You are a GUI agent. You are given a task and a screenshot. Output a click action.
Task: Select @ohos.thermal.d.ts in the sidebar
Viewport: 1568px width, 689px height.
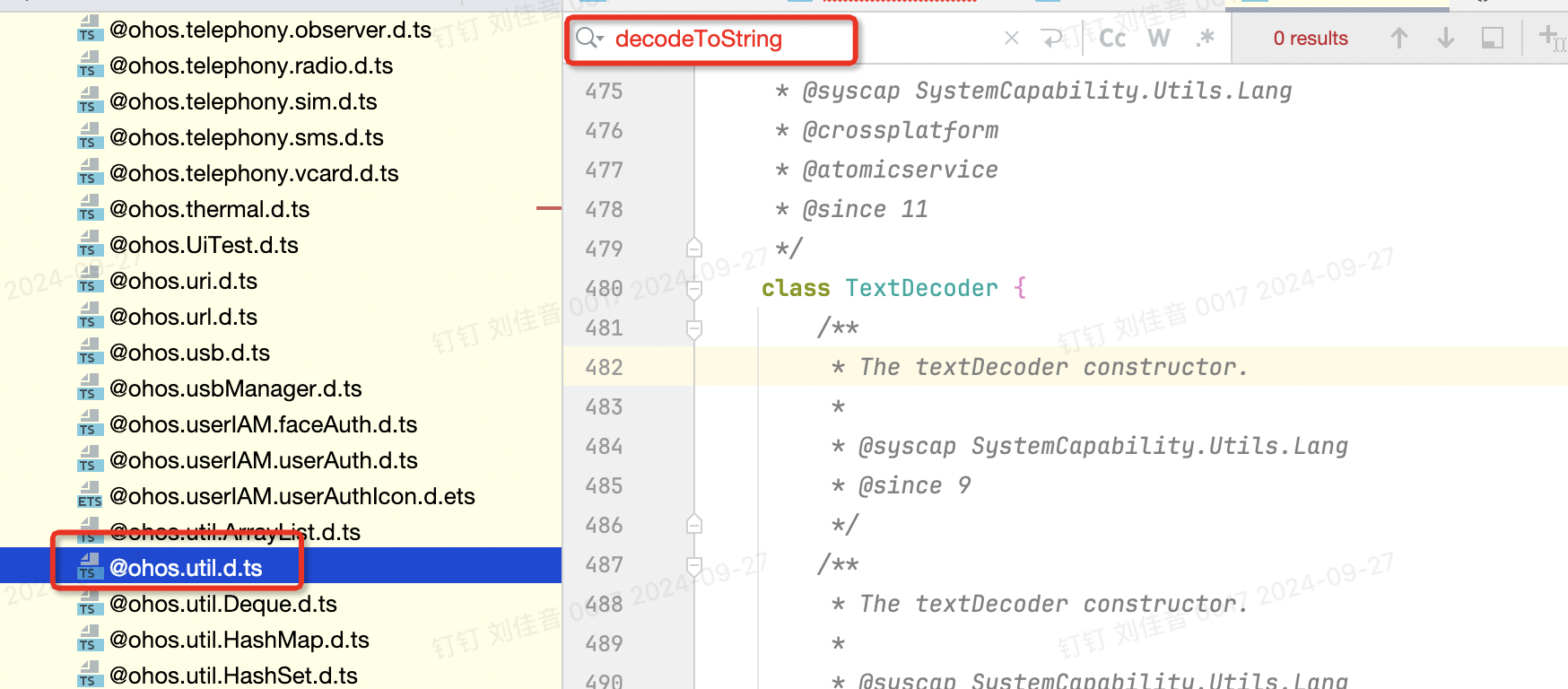(208, 209)
